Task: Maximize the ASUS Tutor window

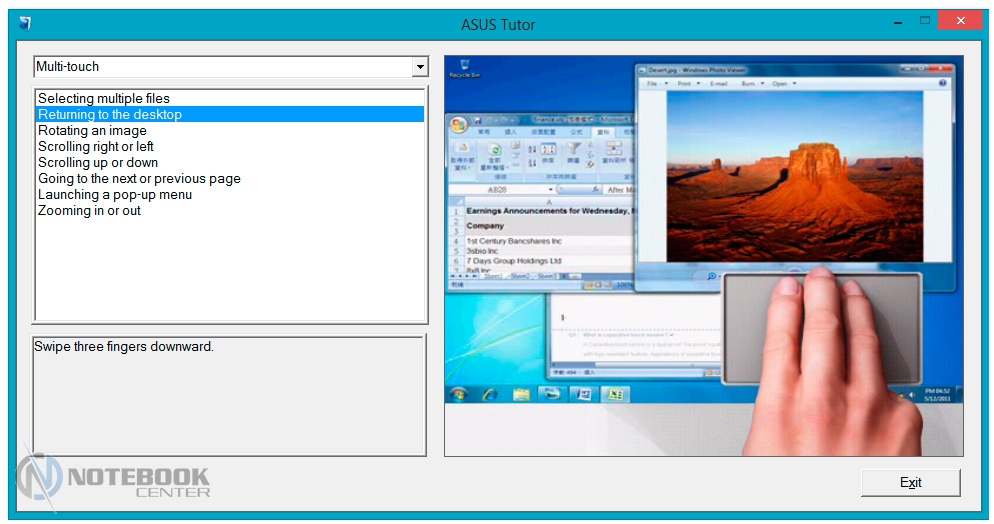Action: (x=925, y=20)
